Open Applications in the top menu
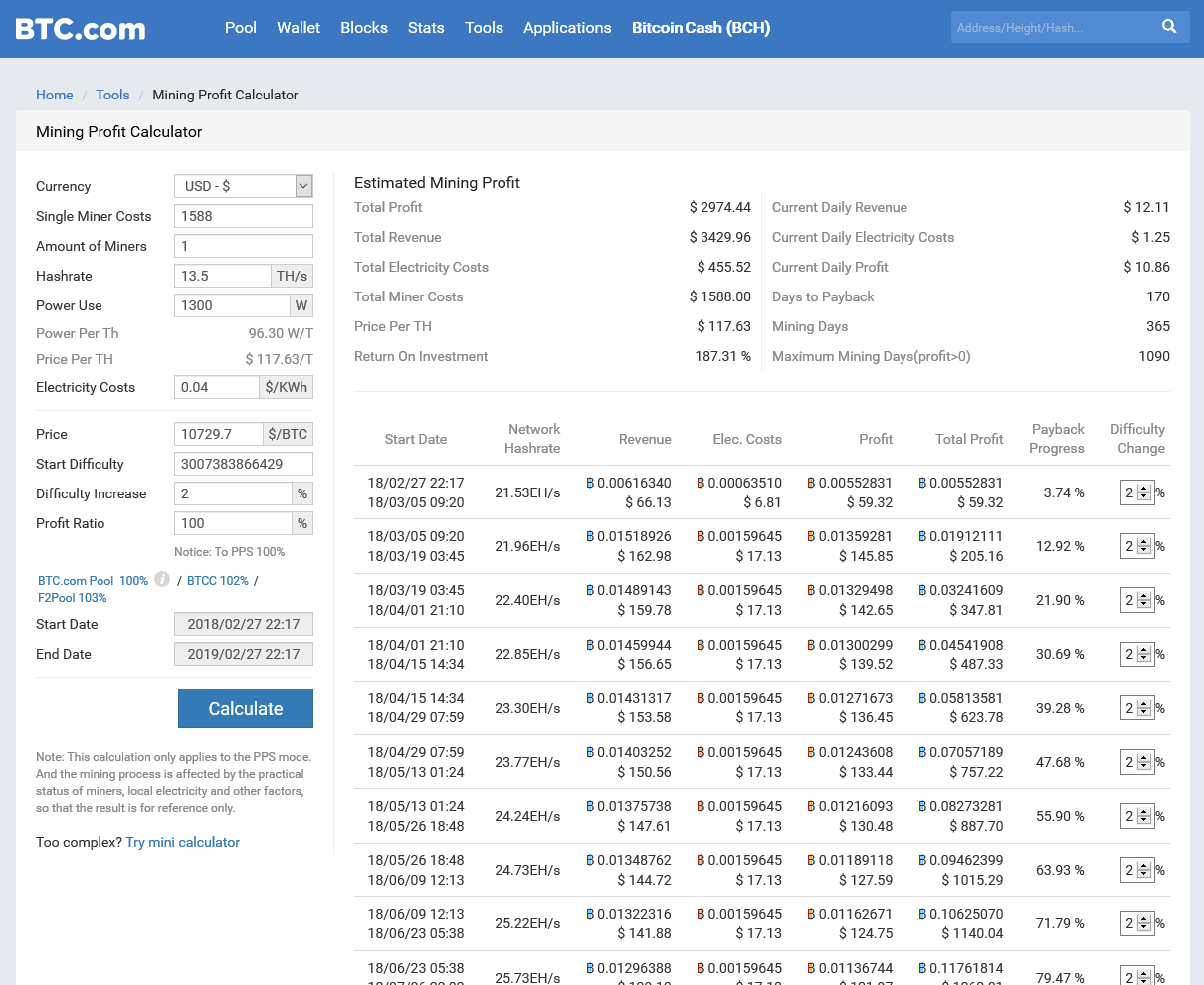1204x985 pixels. (x=567, y=28)
